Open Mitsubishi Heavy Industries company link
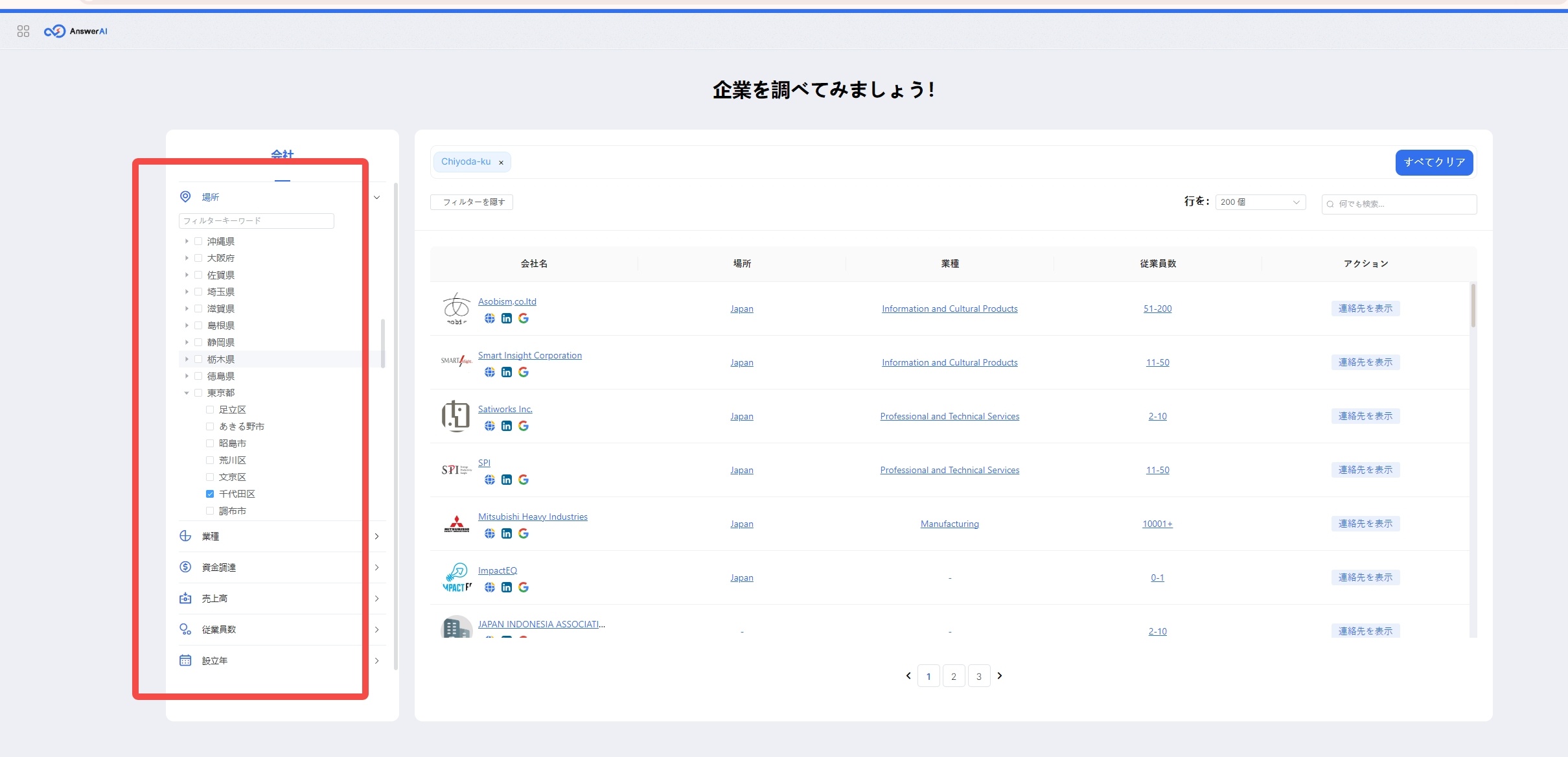The height and width of the screenshot is (757, 1568). (x=533, y=517)
